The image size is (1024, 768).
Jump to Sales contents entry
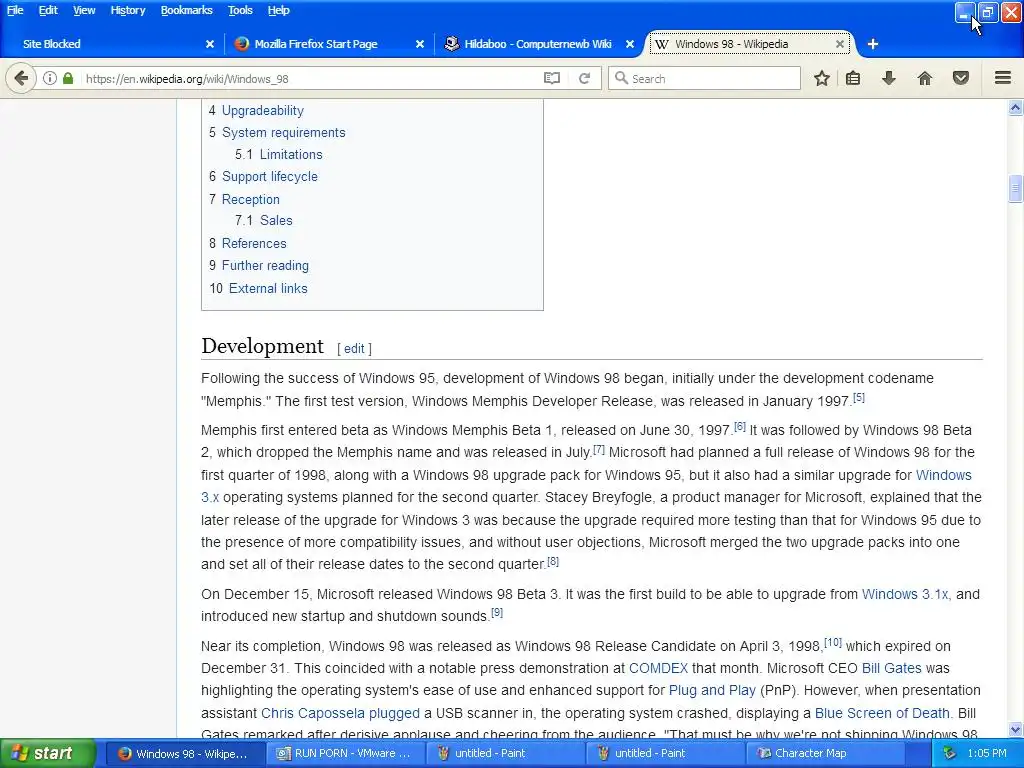(x=276, y=221)
